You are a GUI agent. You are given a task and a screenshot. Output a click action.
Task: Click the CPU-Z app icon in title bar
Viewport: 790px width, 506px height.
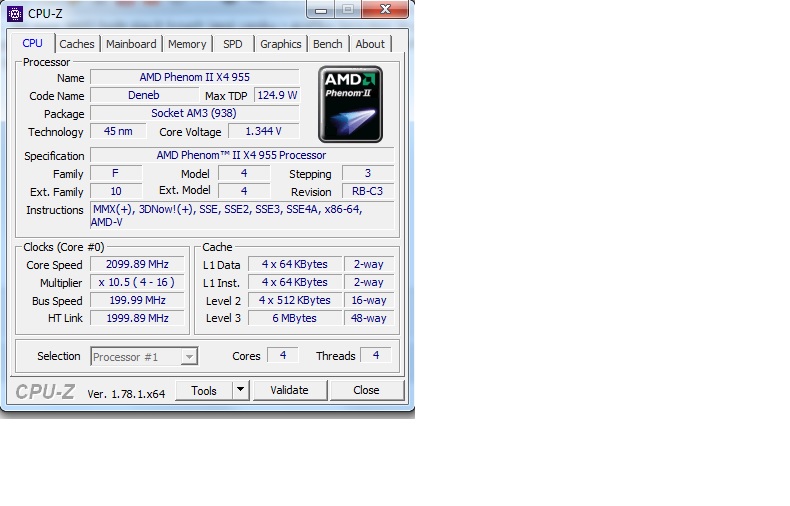pos(15,14)
